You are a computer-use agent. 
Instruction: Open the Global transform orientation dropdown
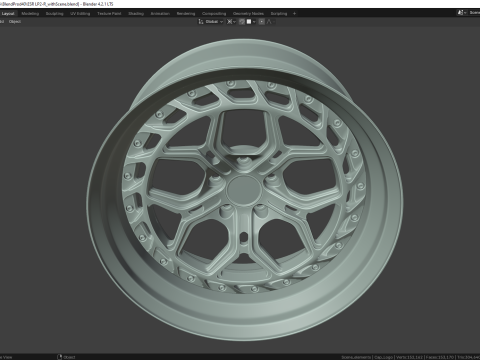211,22
